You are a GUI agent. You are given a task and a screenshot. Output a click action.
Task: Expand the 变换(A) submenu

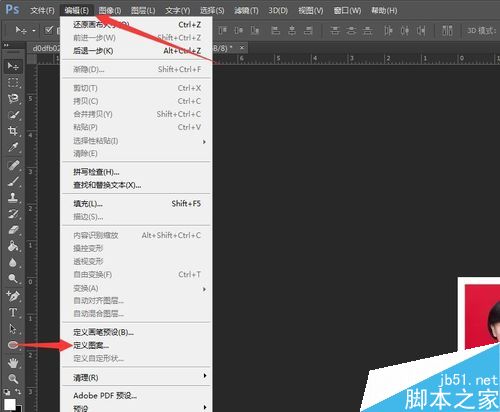pyautogui.click(x=136, y=288)
